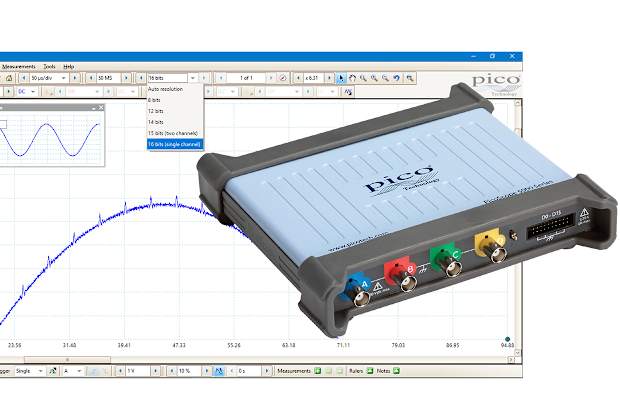Decrease trigger threshold left arrow
620x413 pixels.
120,371
